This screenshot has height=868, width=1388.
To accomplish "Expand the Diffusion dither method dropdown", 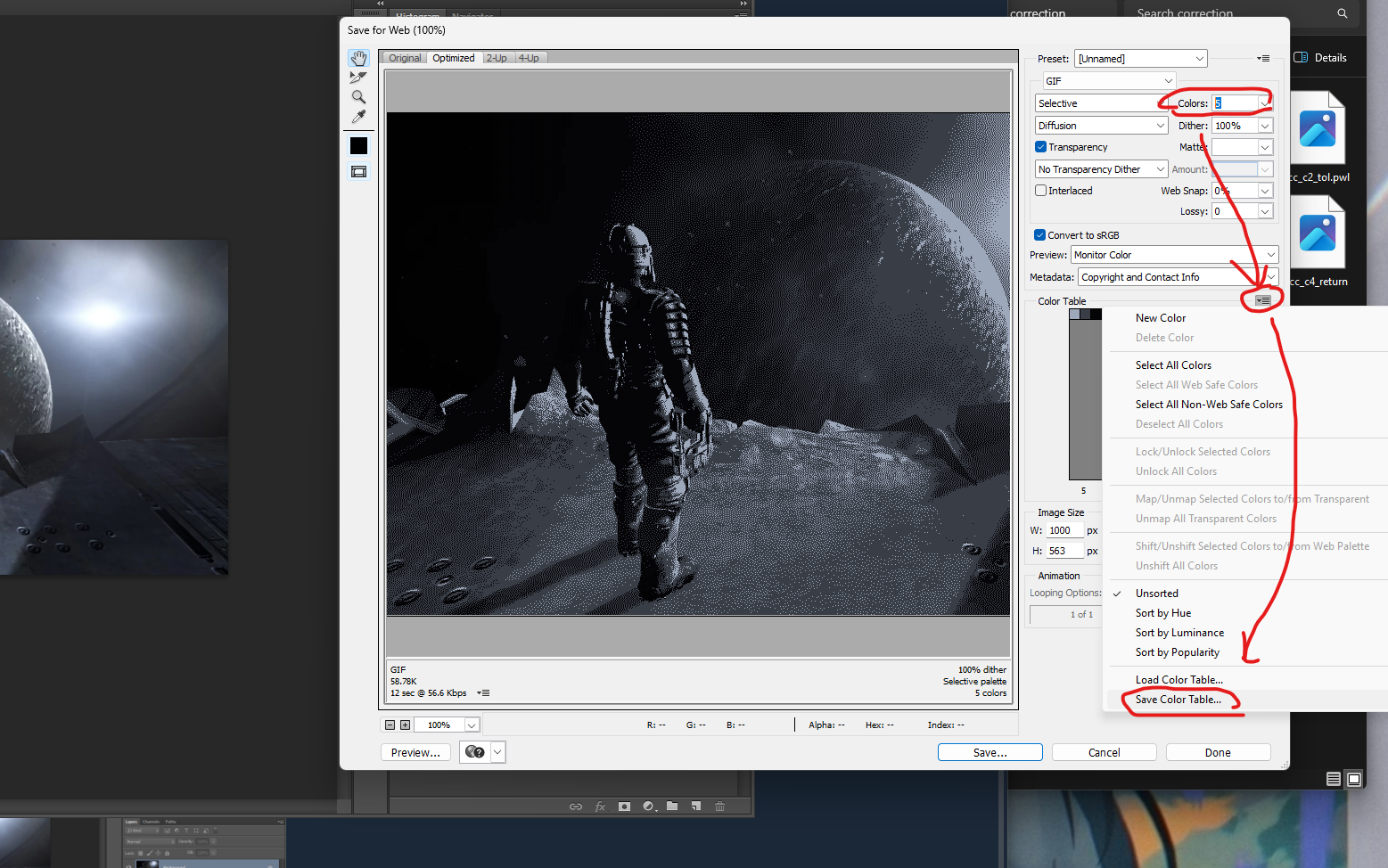I will pyautogui.click(x=1101, y=126).
